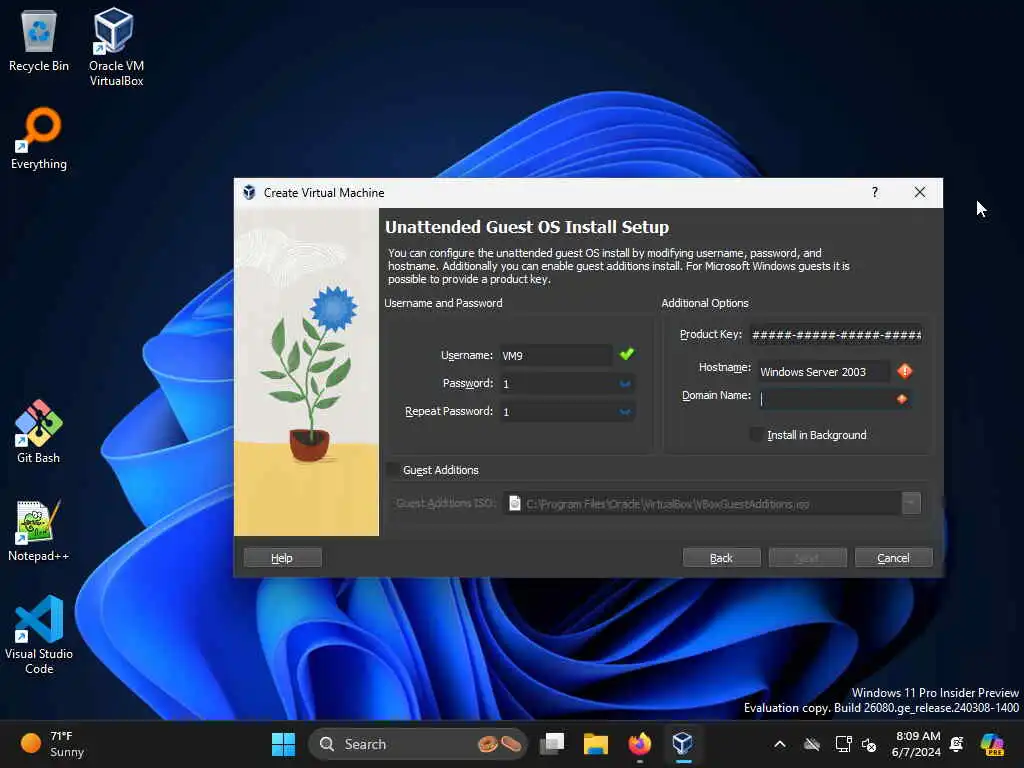Image resolution: width=1024 pixels, height=768 pixels.
Task: Close the Create Virtual Machine dialog
Action: pos(920,192)
